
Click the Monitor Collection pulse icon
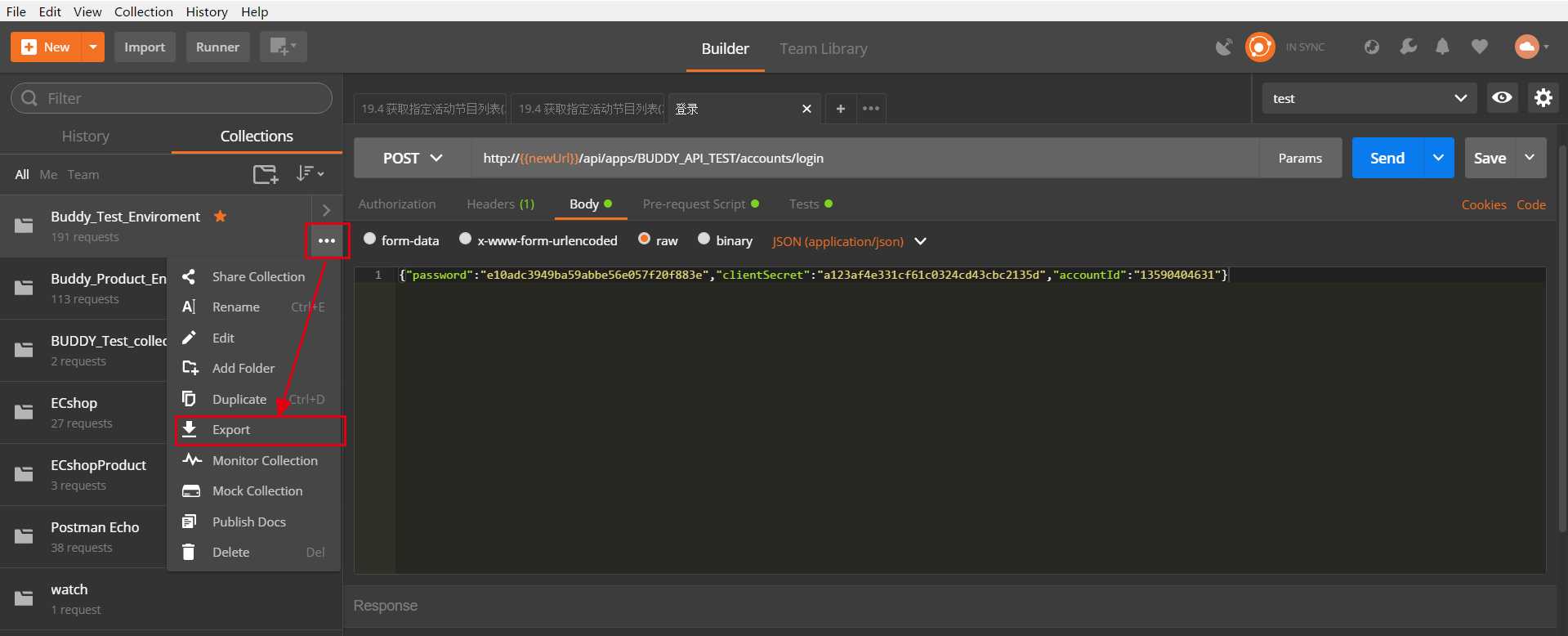click(x=192, y=459)
